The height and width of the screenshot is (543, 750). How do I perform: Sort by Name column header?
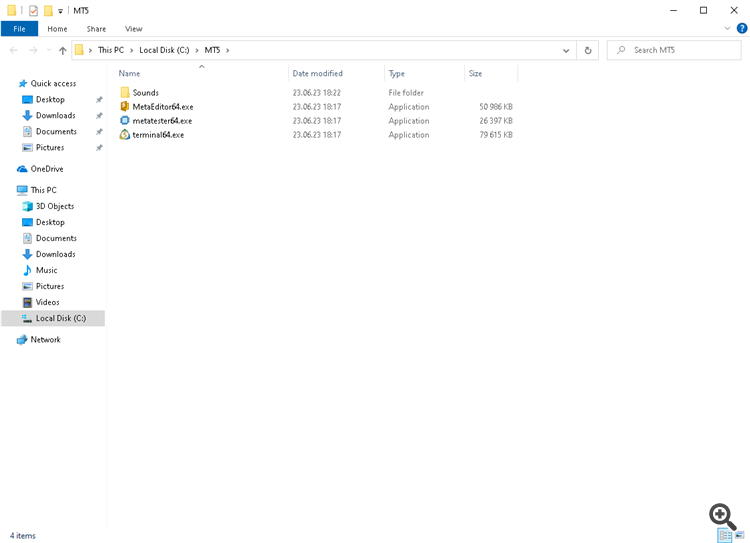129,74
